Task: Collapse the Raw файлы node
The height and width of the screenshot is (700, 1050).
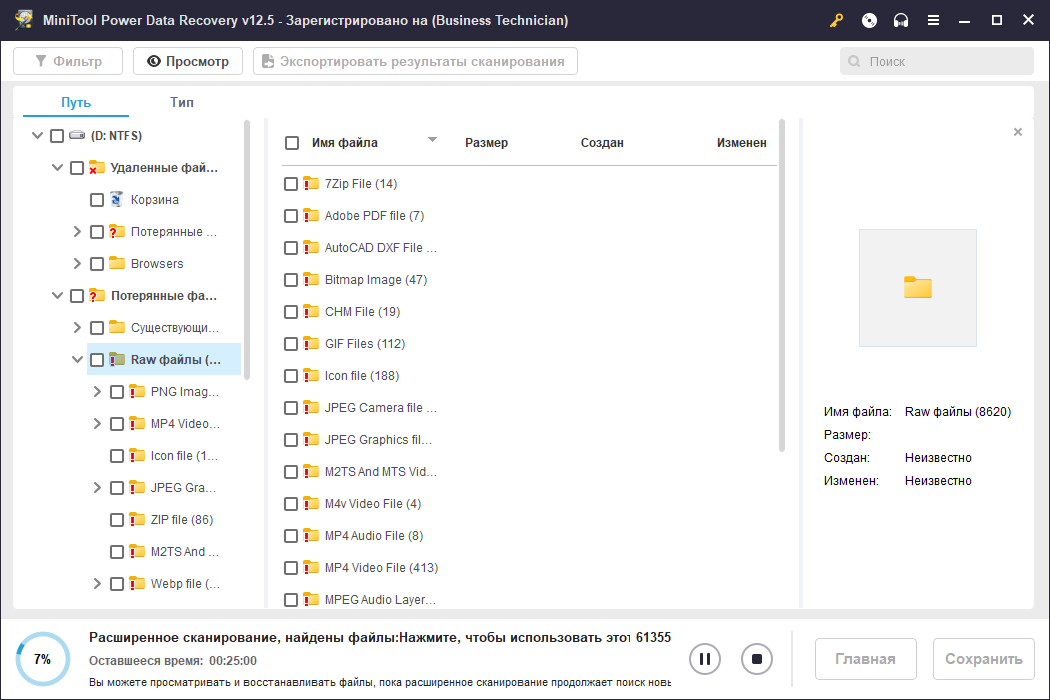Action: pos(77,360)
